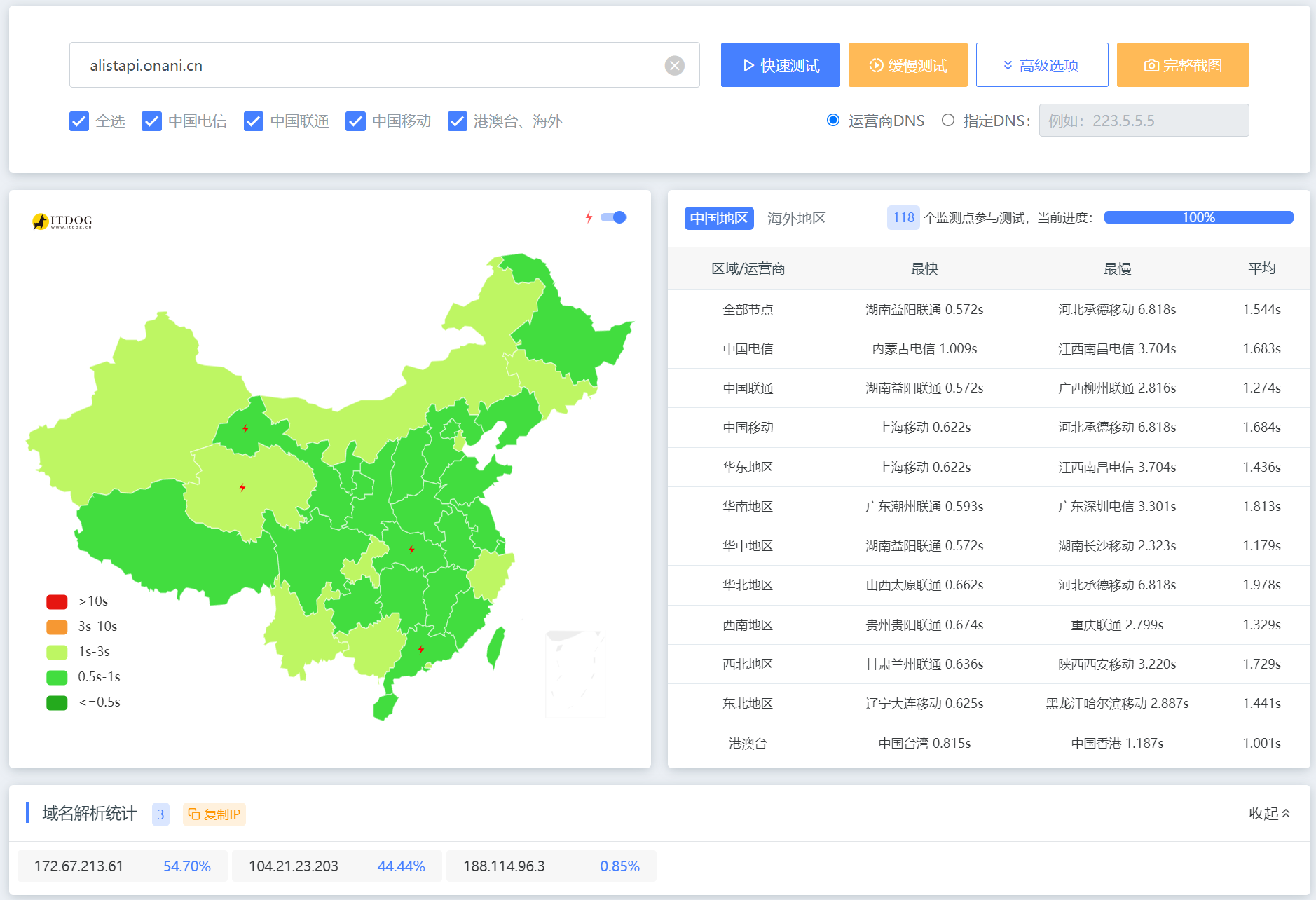Start the 快速测试 quick test
Viewport: 1316px width, 900px height.
tap(781, 65)
